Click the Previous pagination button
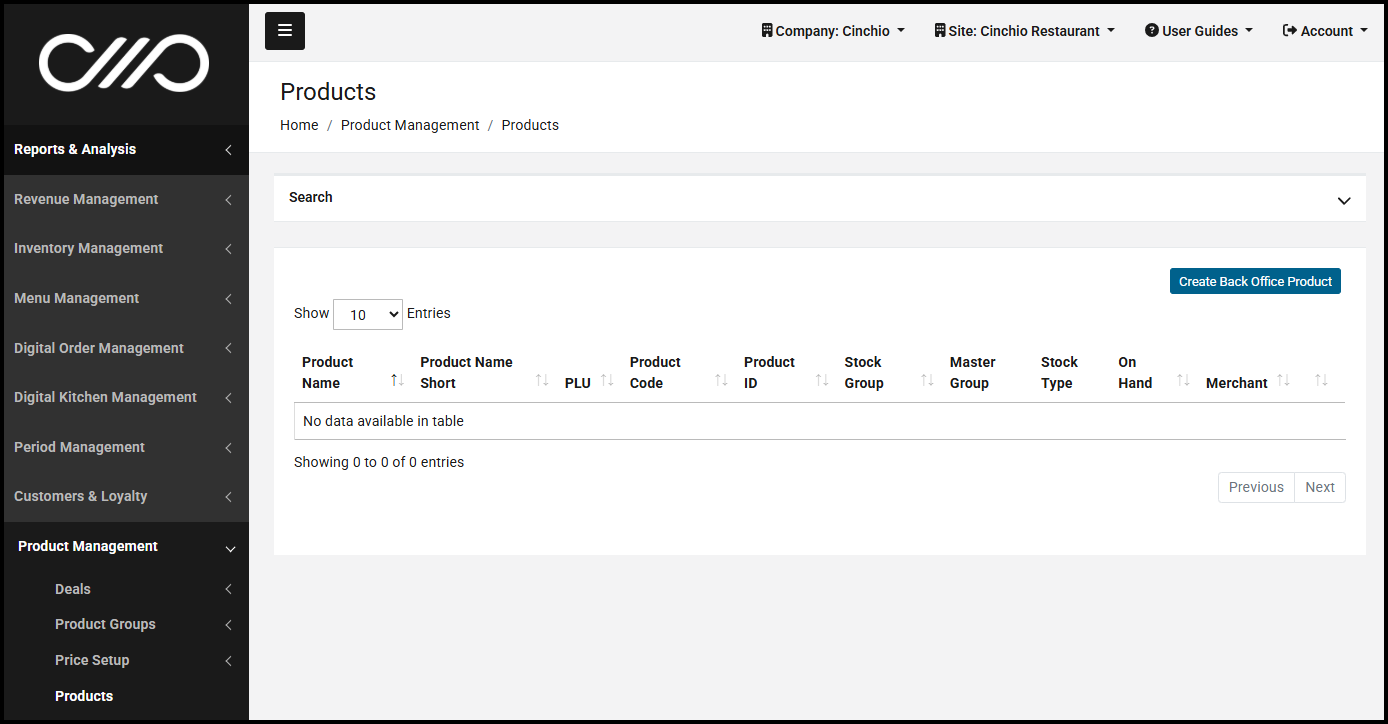 1256,487
